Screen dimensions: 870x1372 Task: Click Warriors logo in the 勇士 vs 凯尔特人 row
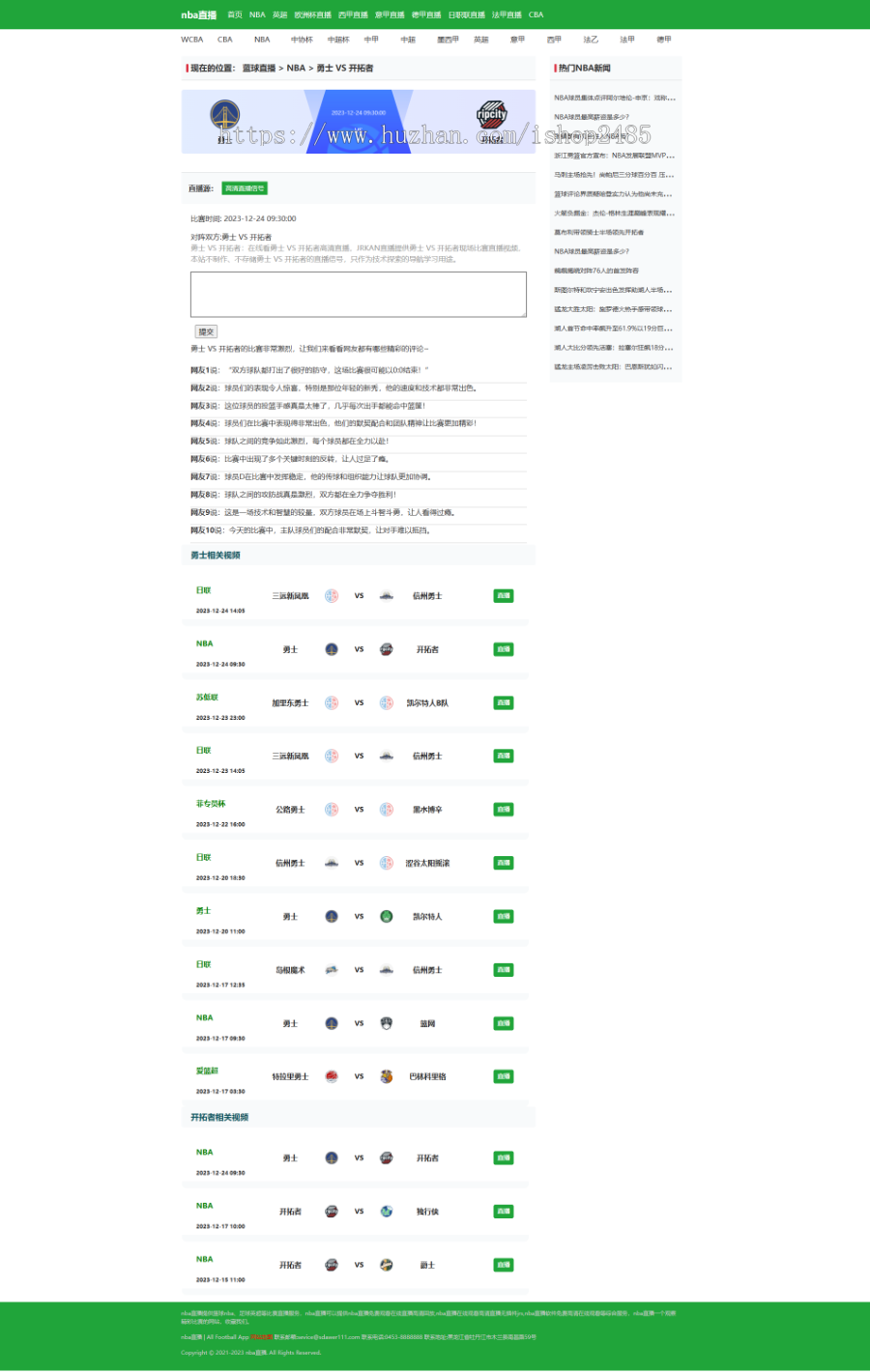pos(332,916)
